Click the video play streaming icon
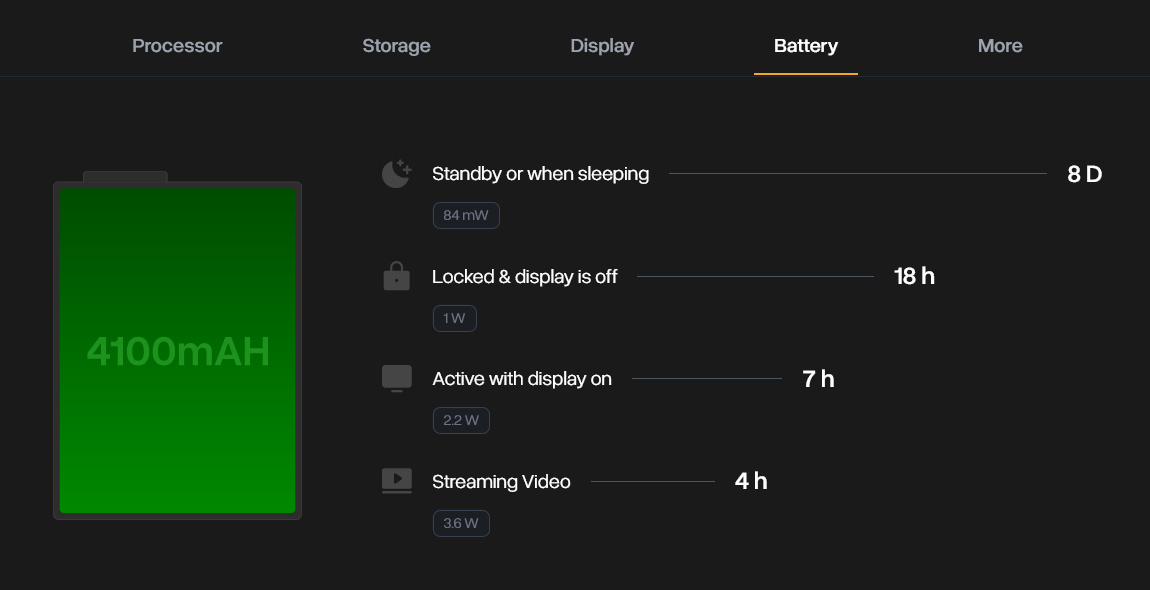 tap(396, 481)
